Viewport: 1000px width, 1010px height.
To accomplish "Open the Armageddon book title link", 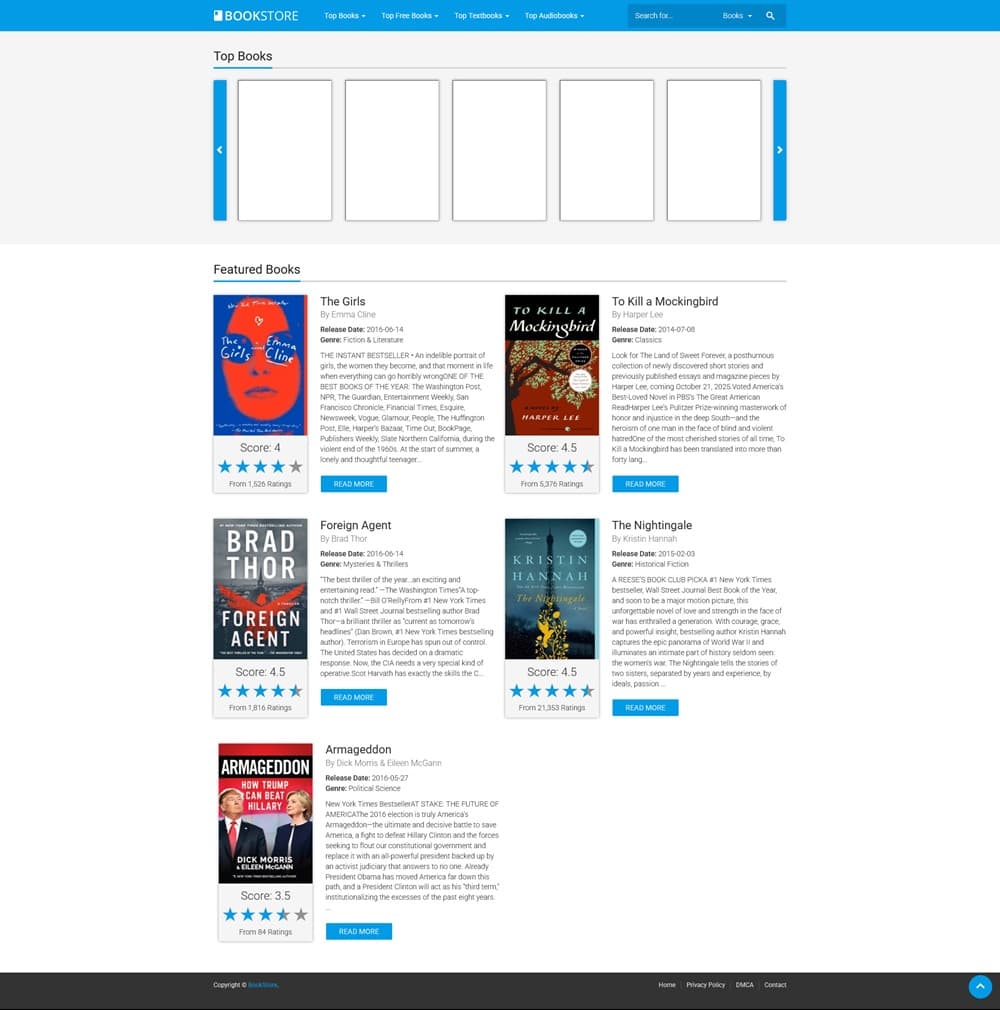I will [x=358, y=749].
